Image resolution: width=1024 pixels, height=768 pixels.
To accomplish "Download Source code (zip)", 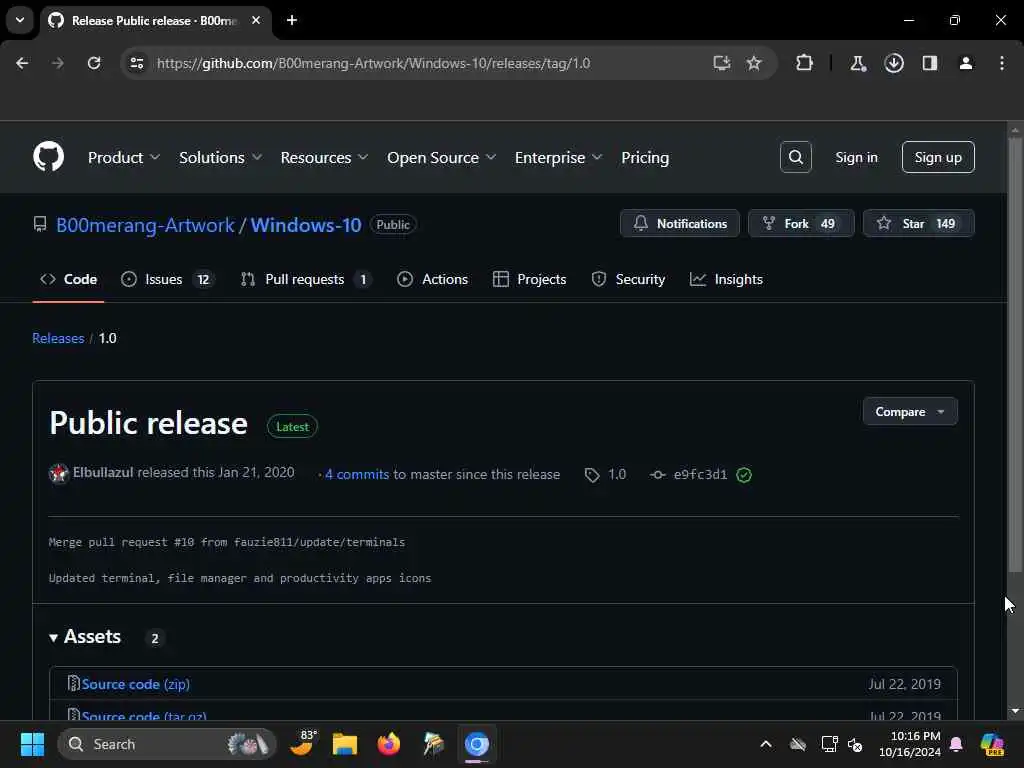I will point(135,684).
